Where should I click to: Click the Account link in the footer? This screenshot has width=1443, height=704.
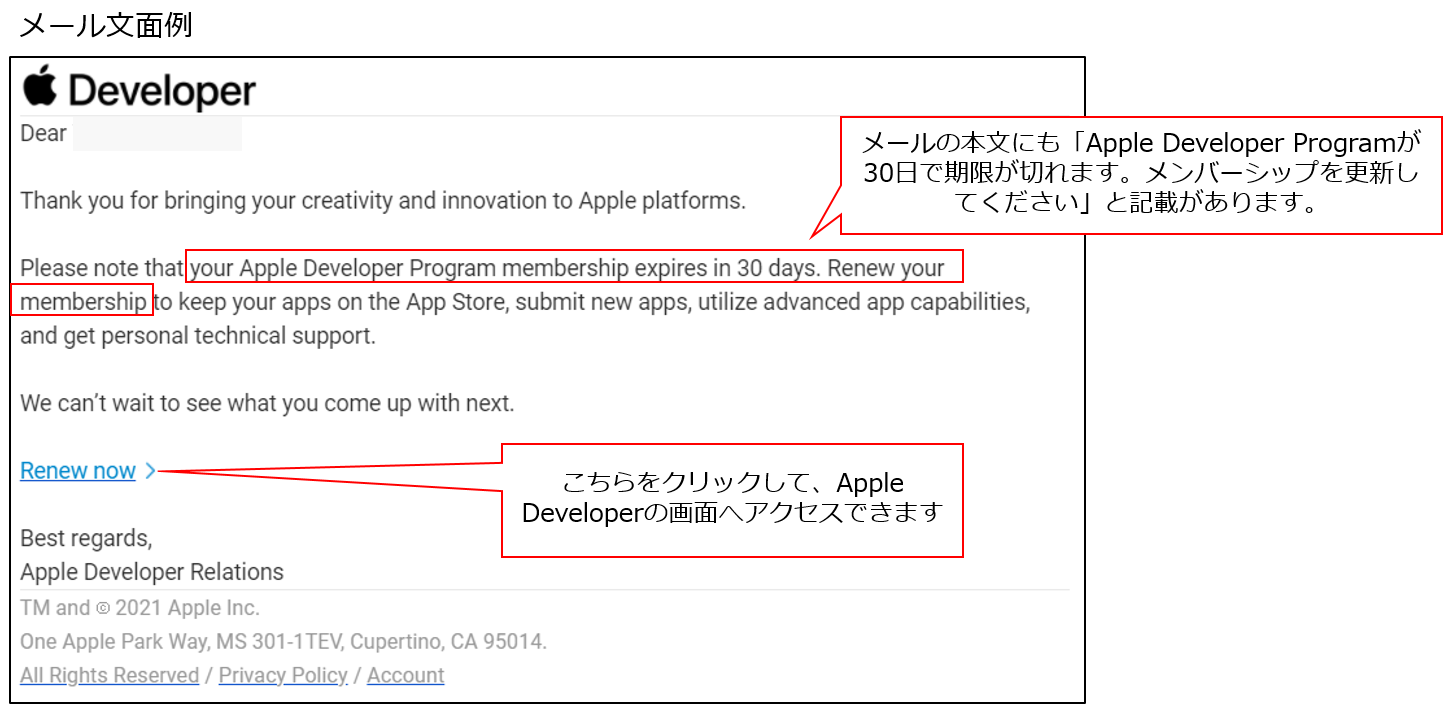(x=405, y=675)
